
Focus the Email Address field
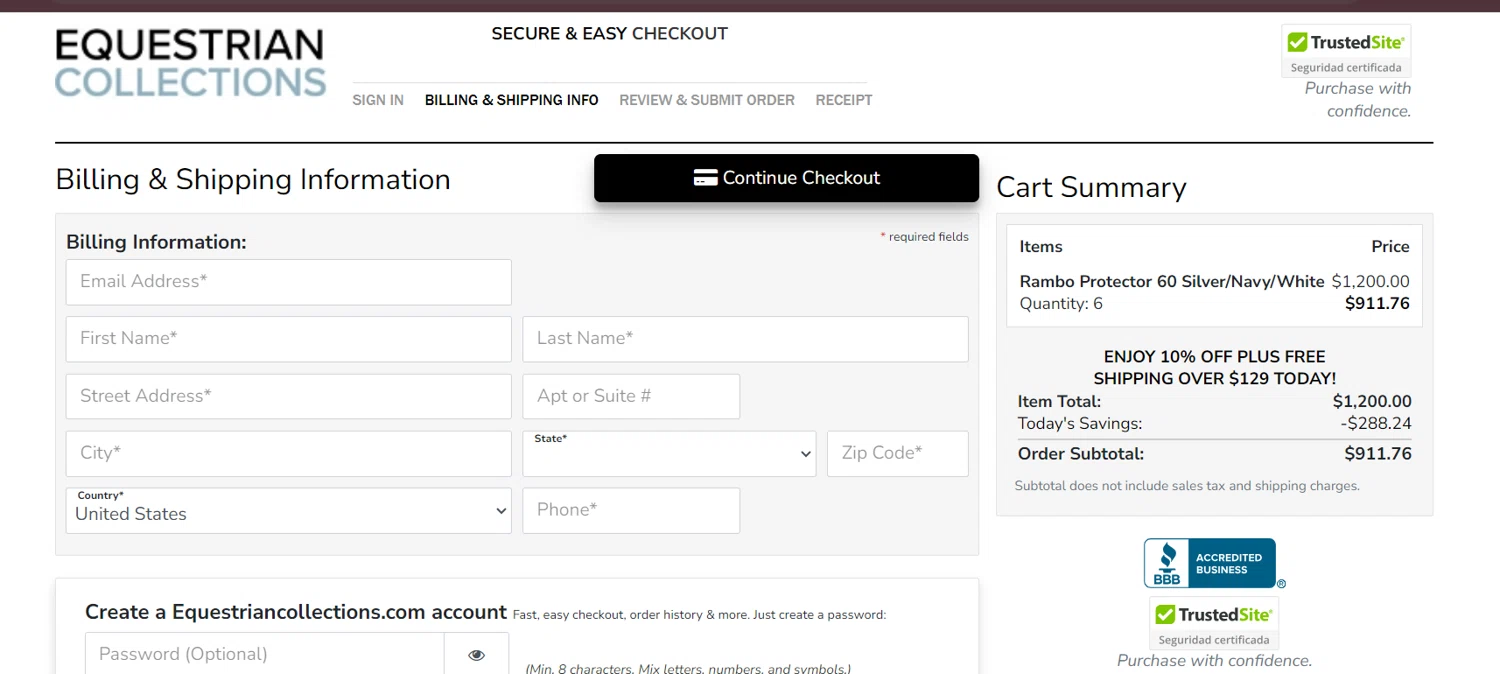[288, 282]
